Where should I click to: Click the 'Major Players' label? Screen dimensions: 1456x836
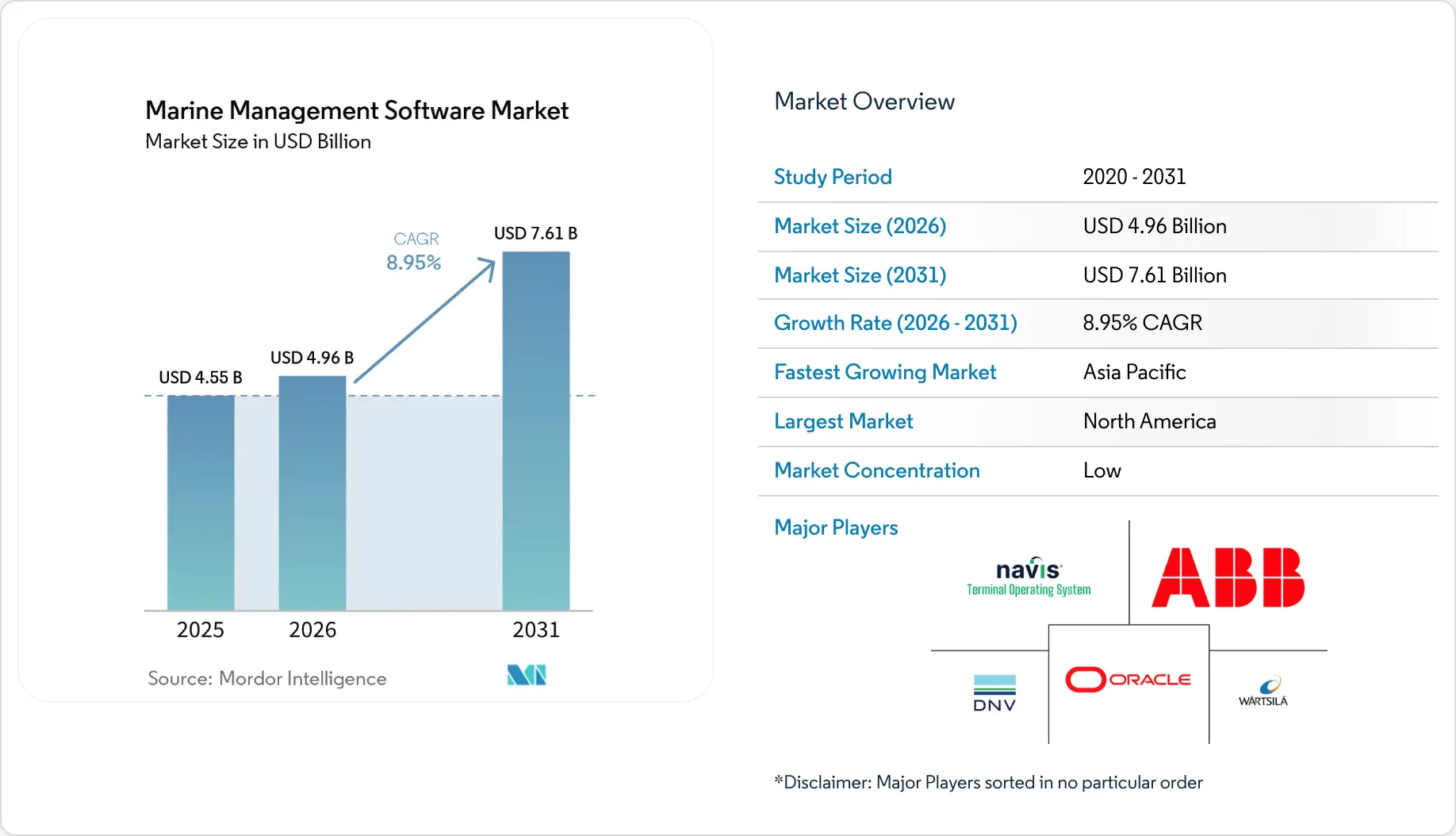(836, 527)
